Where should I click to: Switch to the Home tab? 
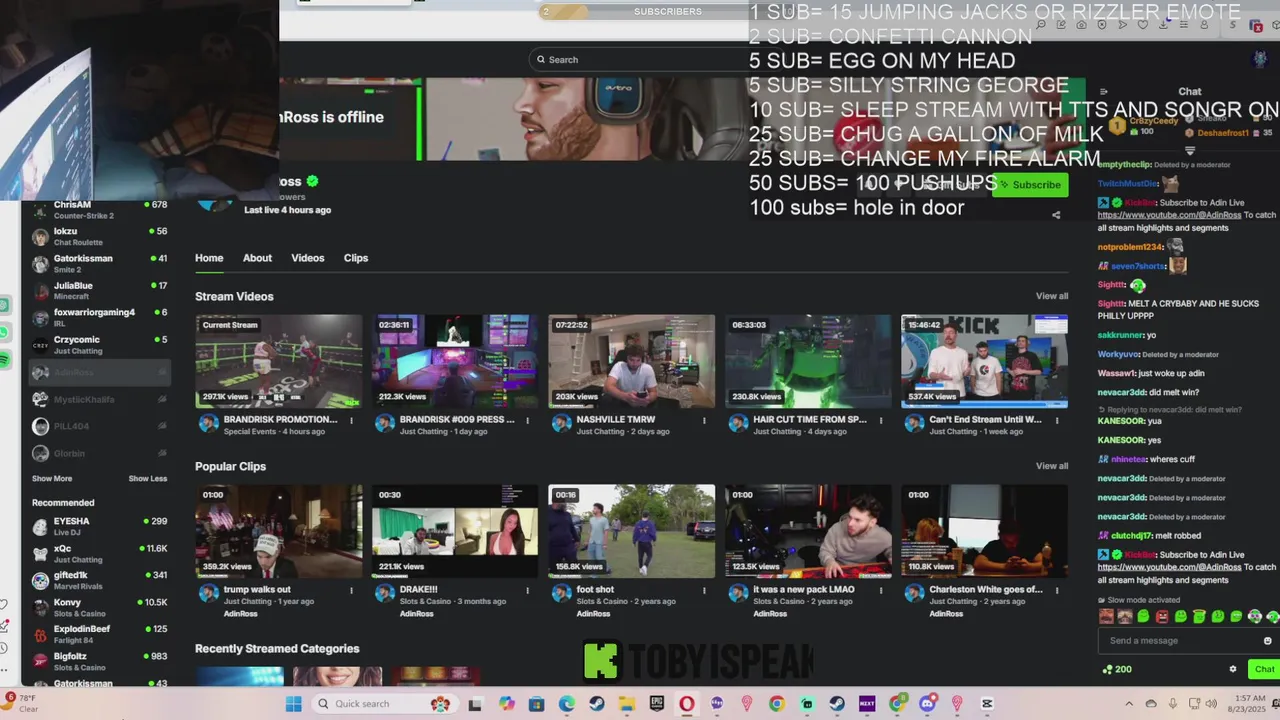pyautogui.click(x=209, y=258)
